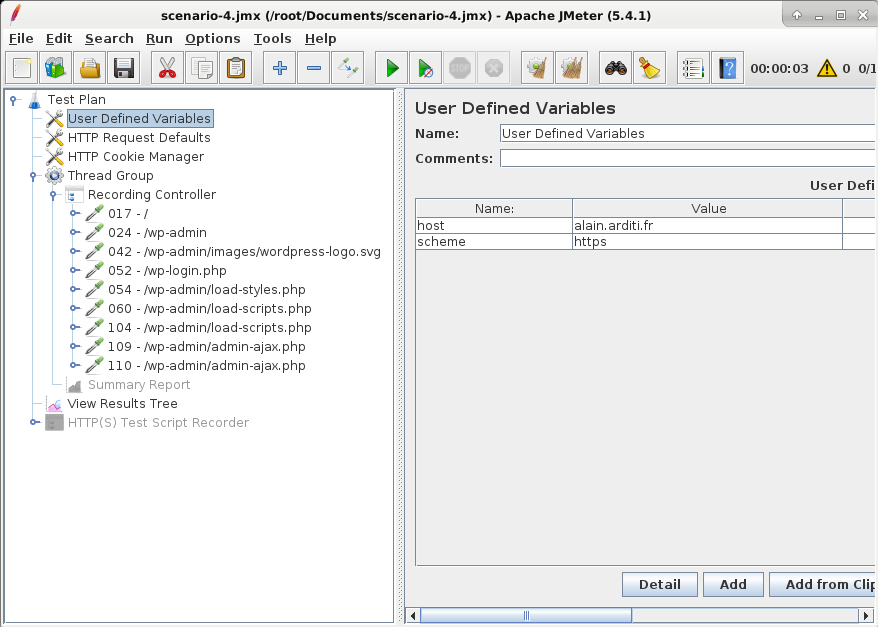Expand the 052 - /wp-login.php sampler

point(74,271)
